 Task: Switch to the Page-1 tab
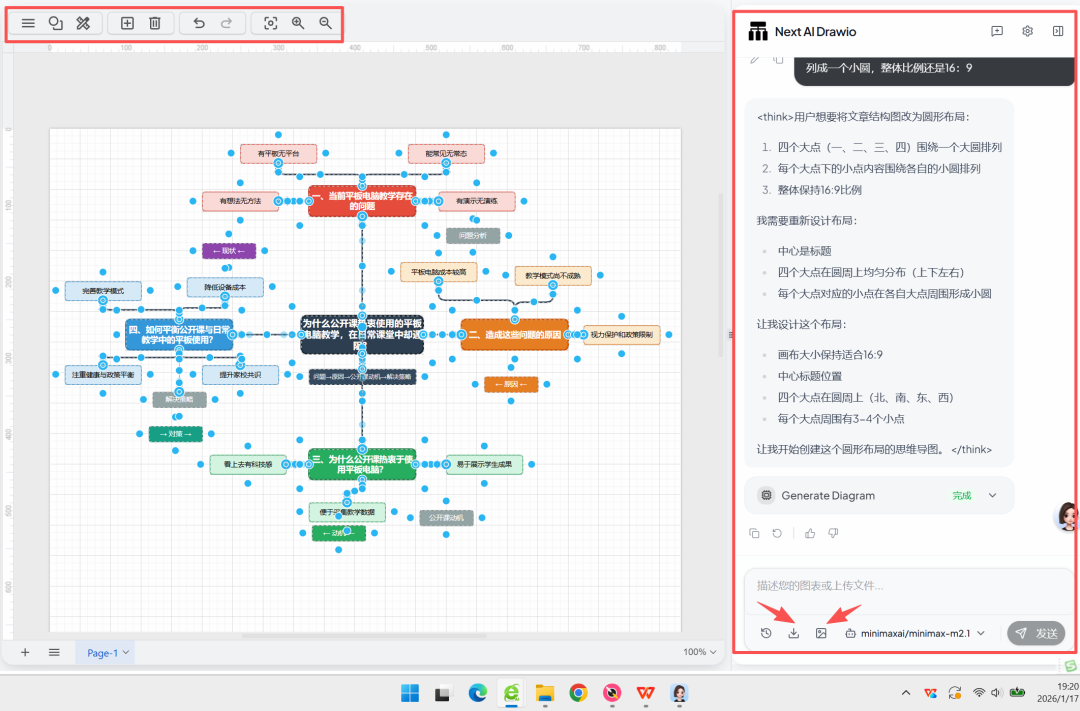104,652
